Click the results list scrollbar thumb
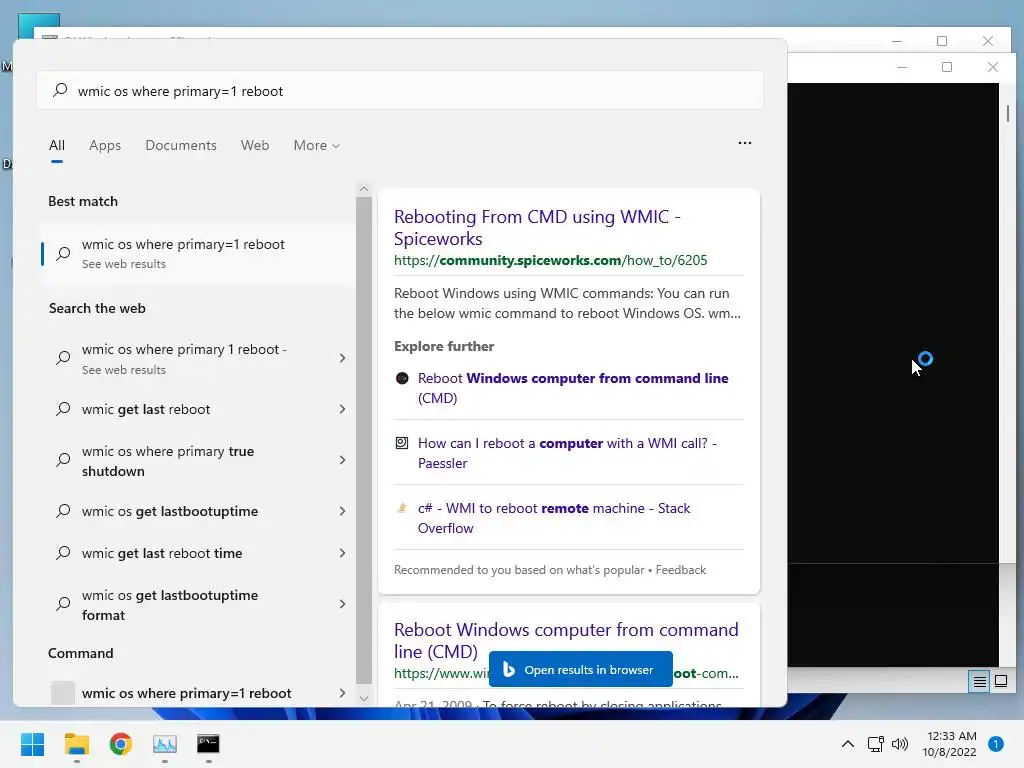 (364, 440)
